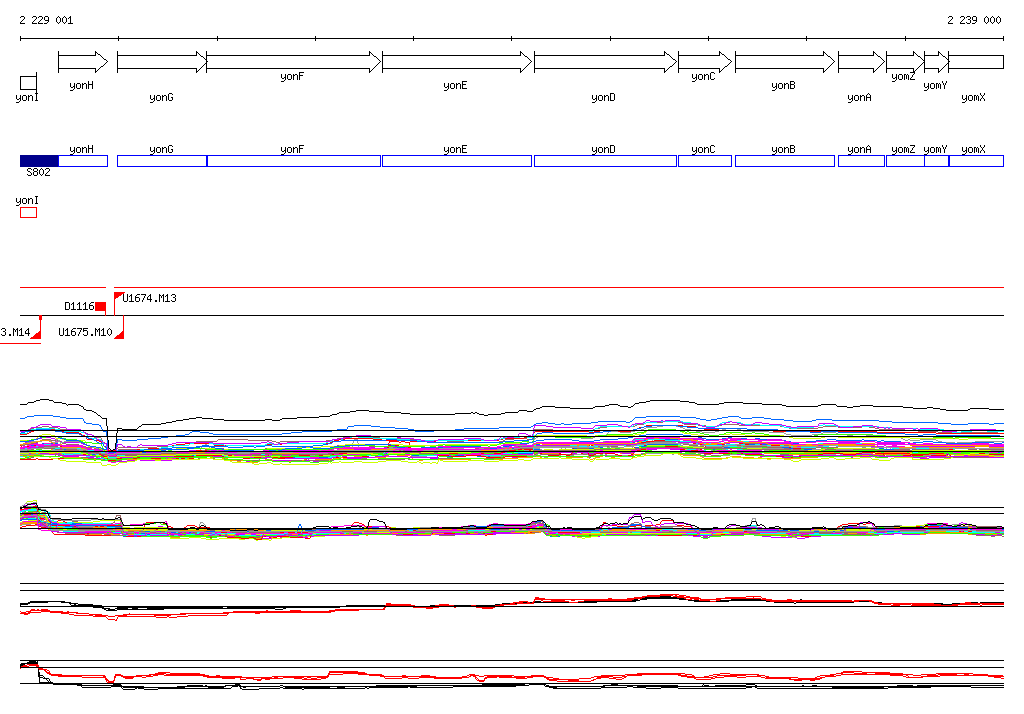The height and width of the screenshot is (714, 1024).
Task: Select the blue yonB segment box
Action: [x=785, y=161]
